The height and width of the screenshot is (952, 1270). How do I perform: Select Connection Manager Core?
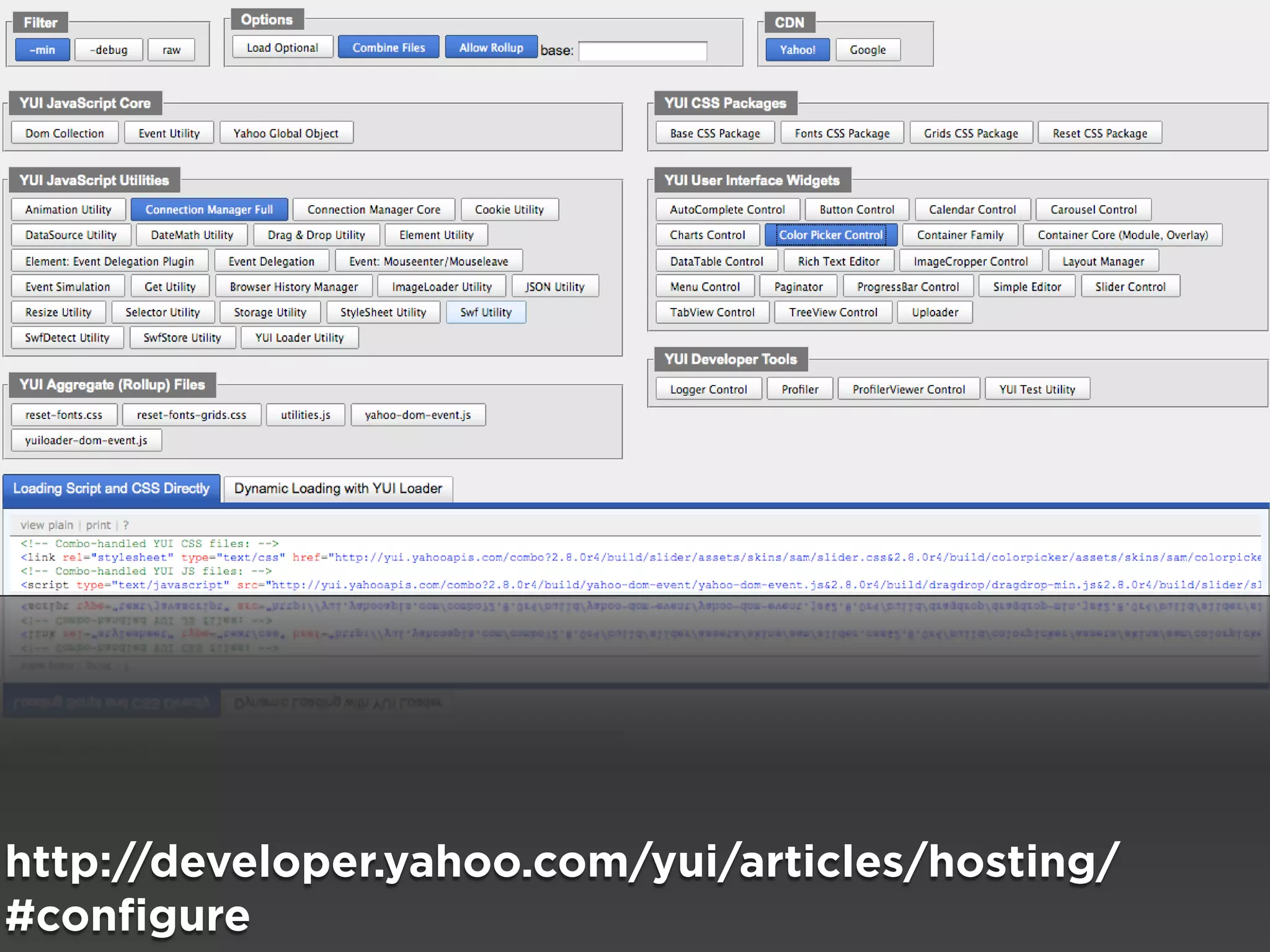pos(374,209)
